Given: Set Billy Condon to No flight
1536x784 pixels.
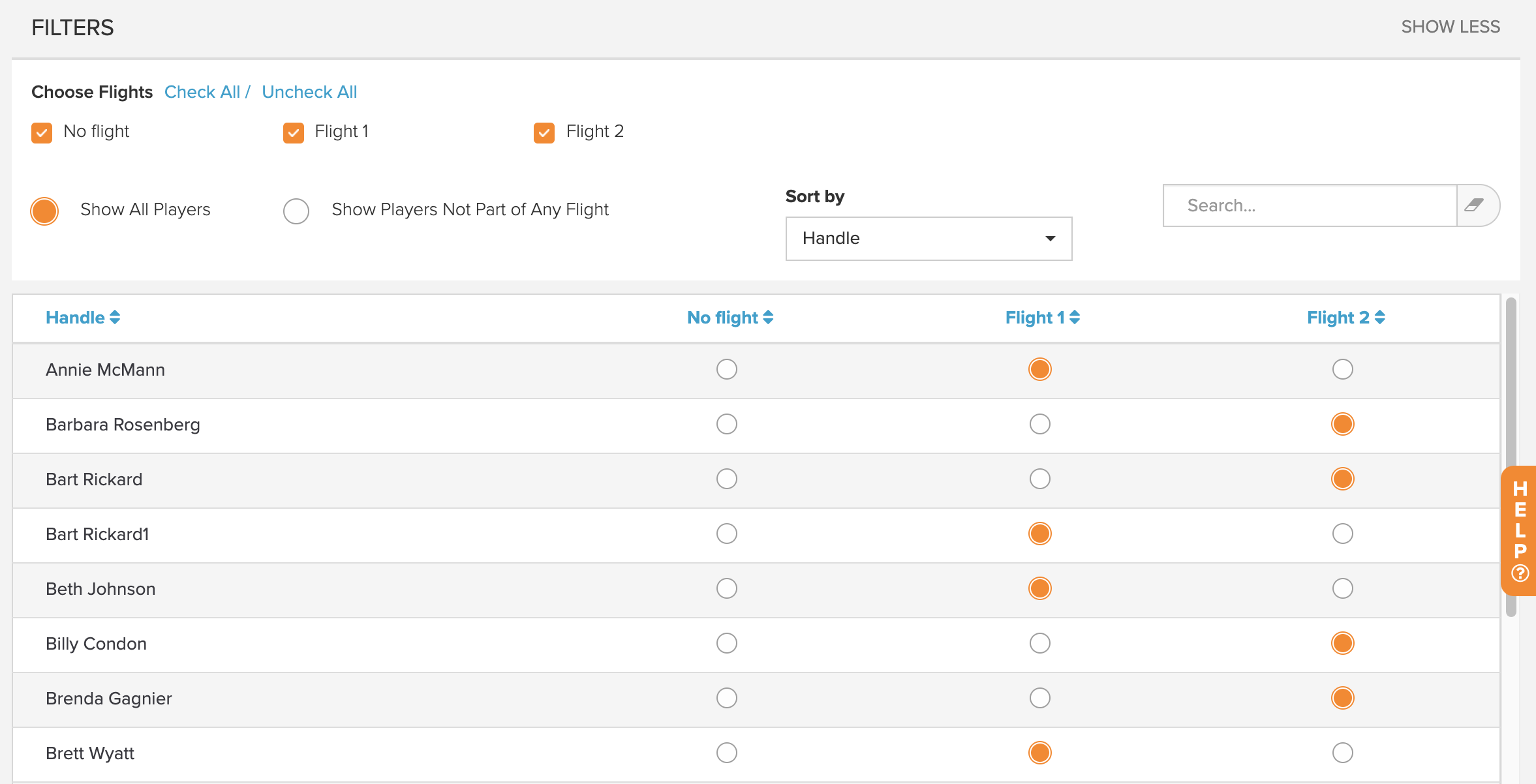Looking at the screenshot, I should tap(727, 643).
